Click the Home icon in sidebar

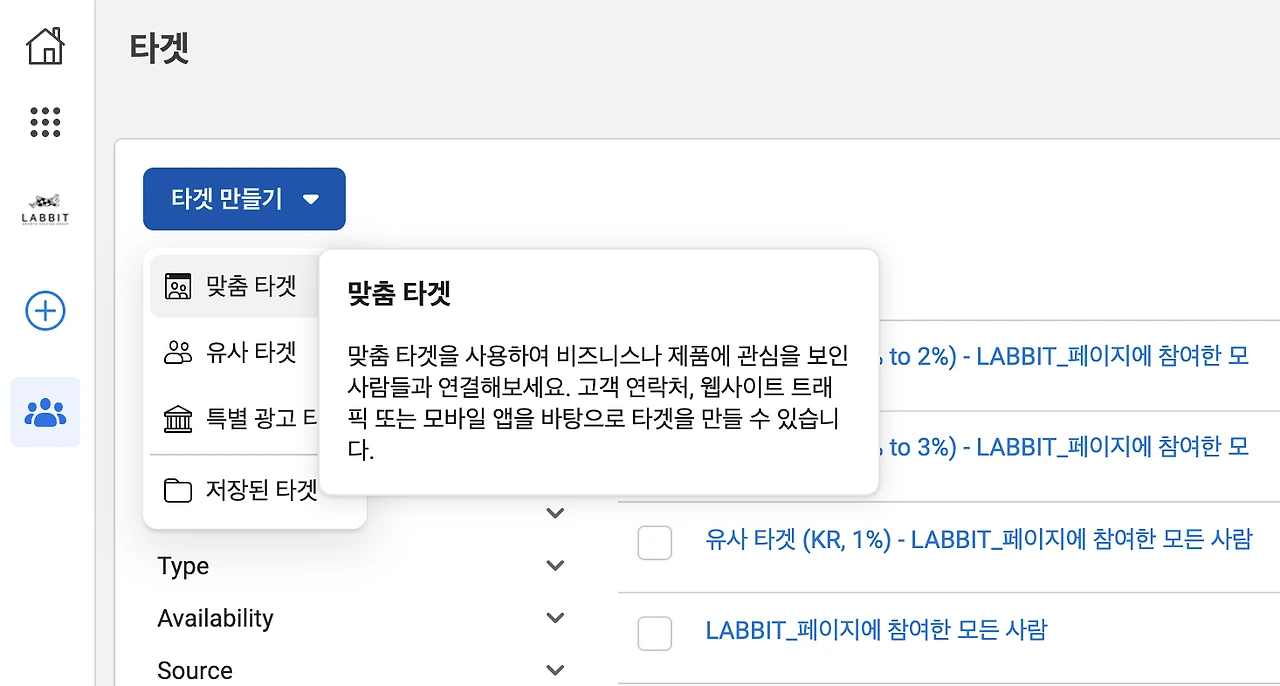[x=45, y=46]
